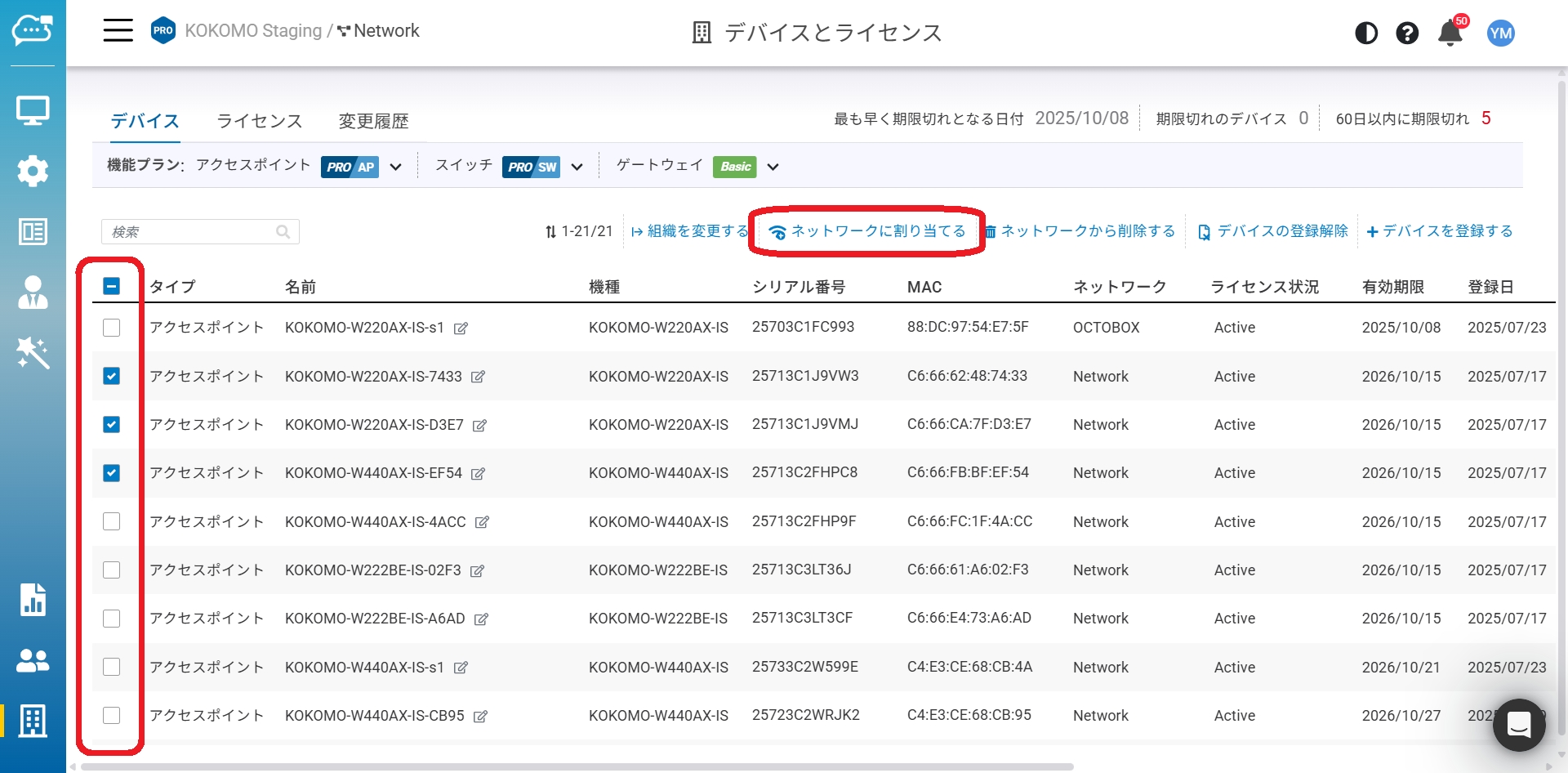This screenshot has height=773, width=1568.
Task: Open settings gear in sidebar
Action: (33, 171)
